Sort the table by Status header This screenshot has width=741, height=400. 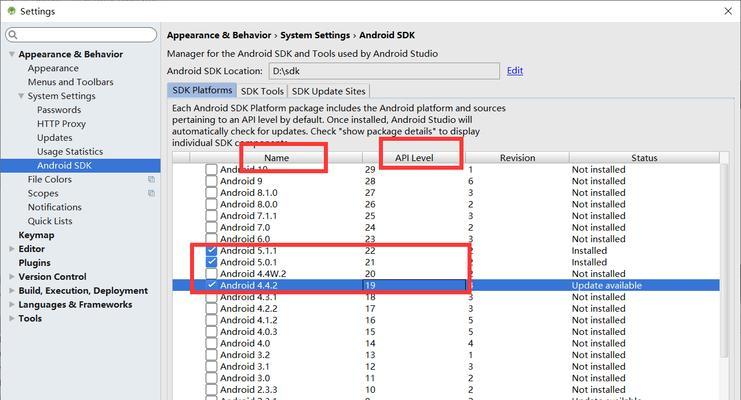click(644, 157)
